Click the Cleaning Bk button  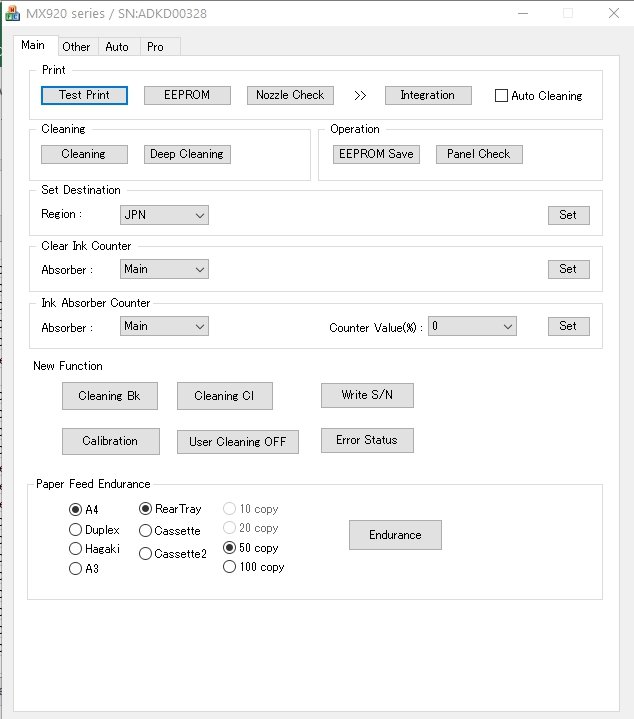pyautogui.click(x=110, y=396)
